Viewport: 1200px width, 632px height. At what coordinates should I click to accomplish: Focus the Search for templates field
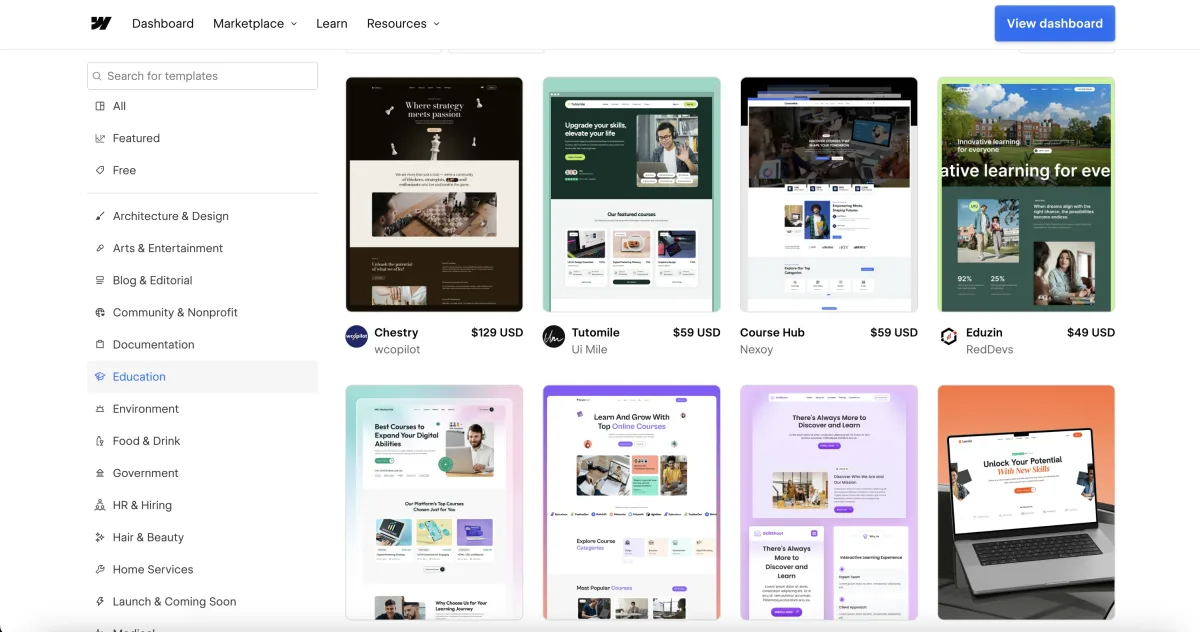(210, 76)
